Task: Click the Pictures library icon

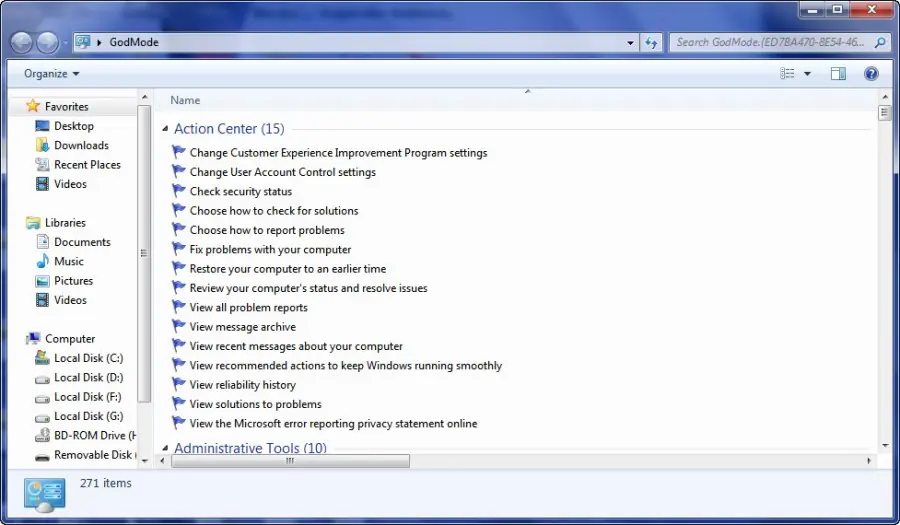Action: 42,281
